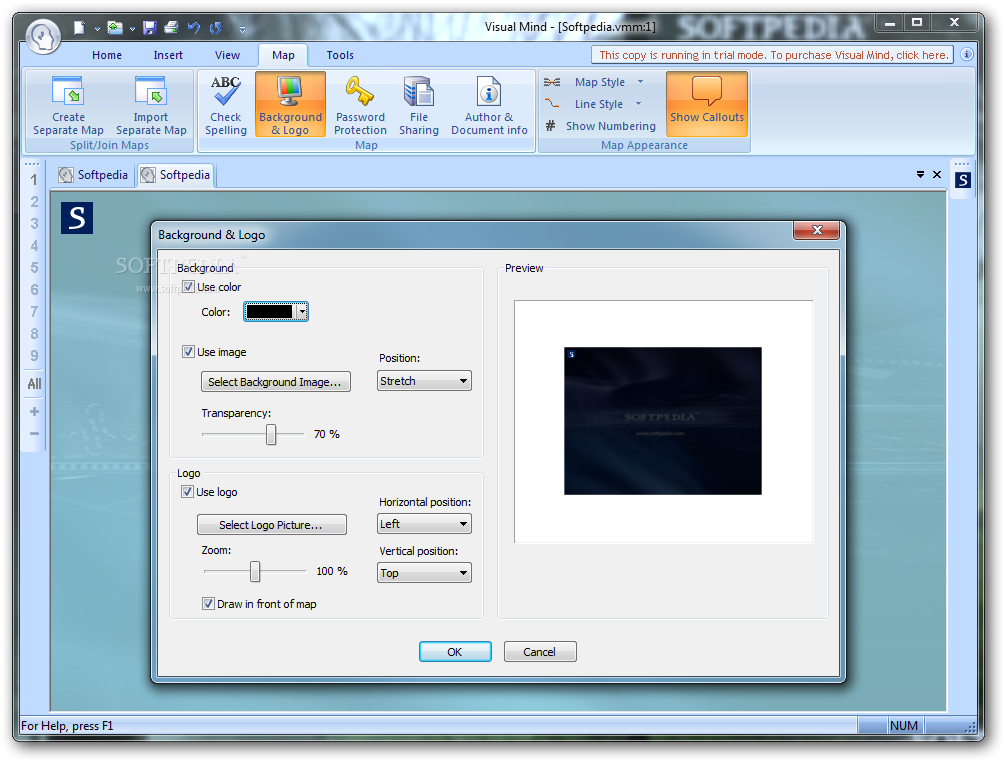Open the Tools ribbon tab
This screenshot has width=1005, height=762.
[340, 55]
